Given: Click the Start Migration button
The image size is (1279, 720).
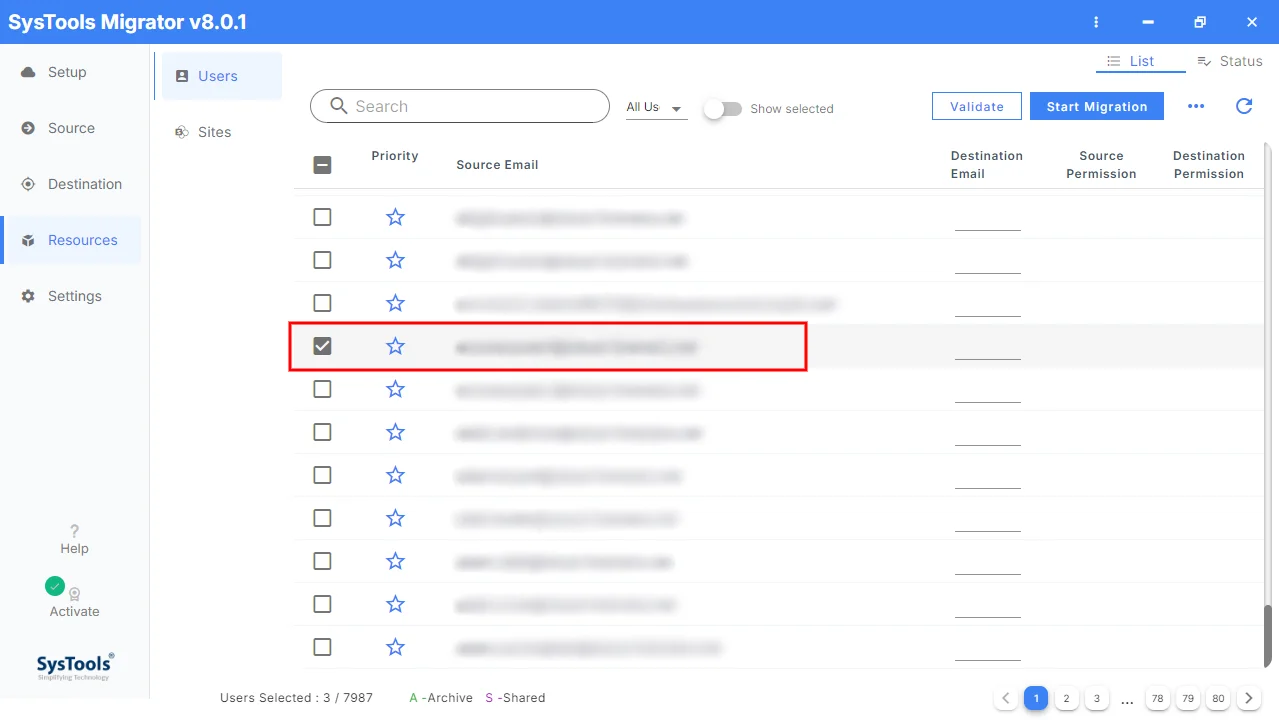Looking at the screenshot, I should [x=1097, y=106].
